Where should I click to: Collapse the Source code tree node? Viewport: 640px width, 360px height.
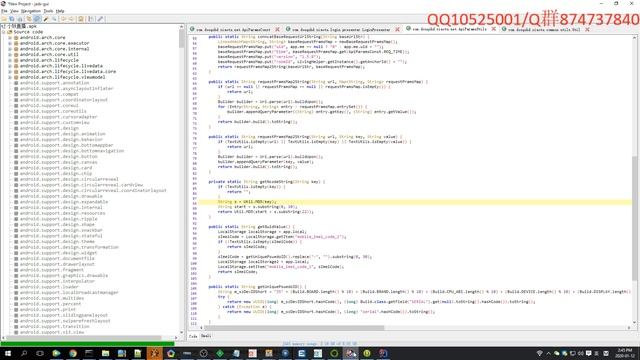pos(4,32)
